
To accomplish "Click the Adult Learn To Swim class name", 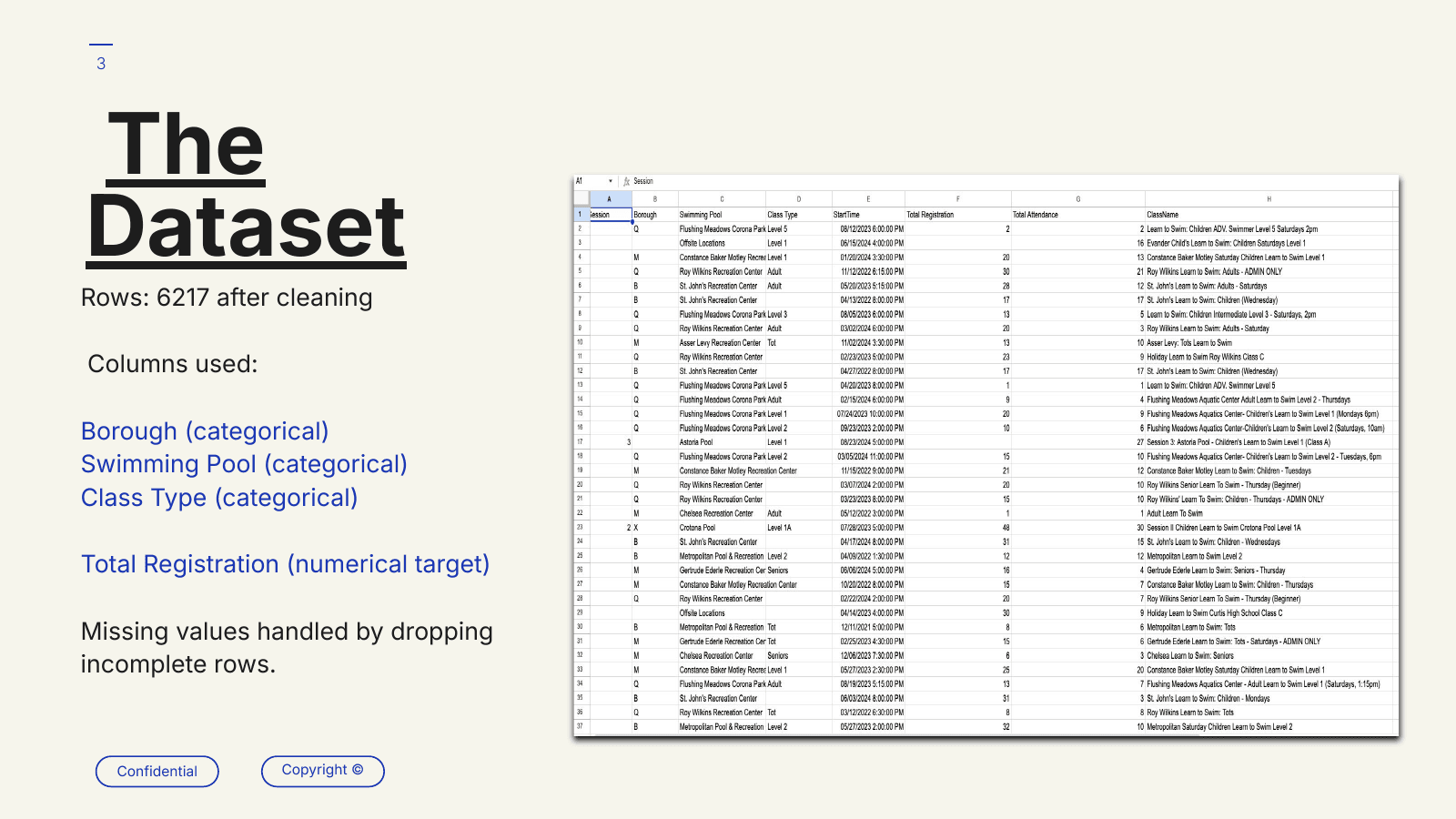I will [x=1269, y=513].
